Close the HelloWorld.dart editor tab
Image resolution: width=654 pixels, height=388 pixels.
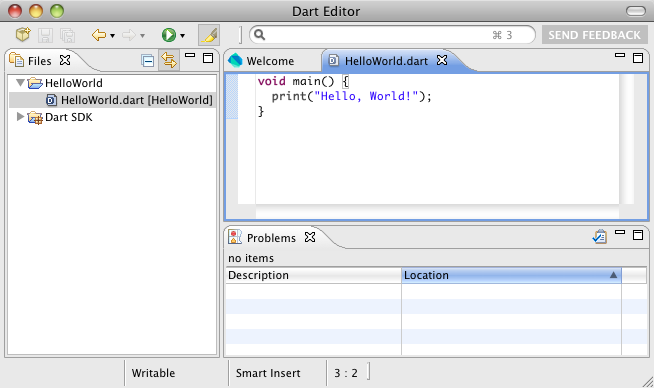[x=442, y=60]
